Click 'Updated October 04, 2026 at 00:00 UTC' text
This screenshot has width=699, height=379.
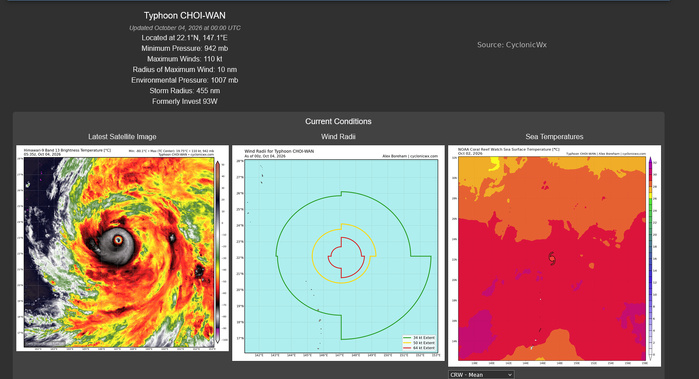[185, 28]
